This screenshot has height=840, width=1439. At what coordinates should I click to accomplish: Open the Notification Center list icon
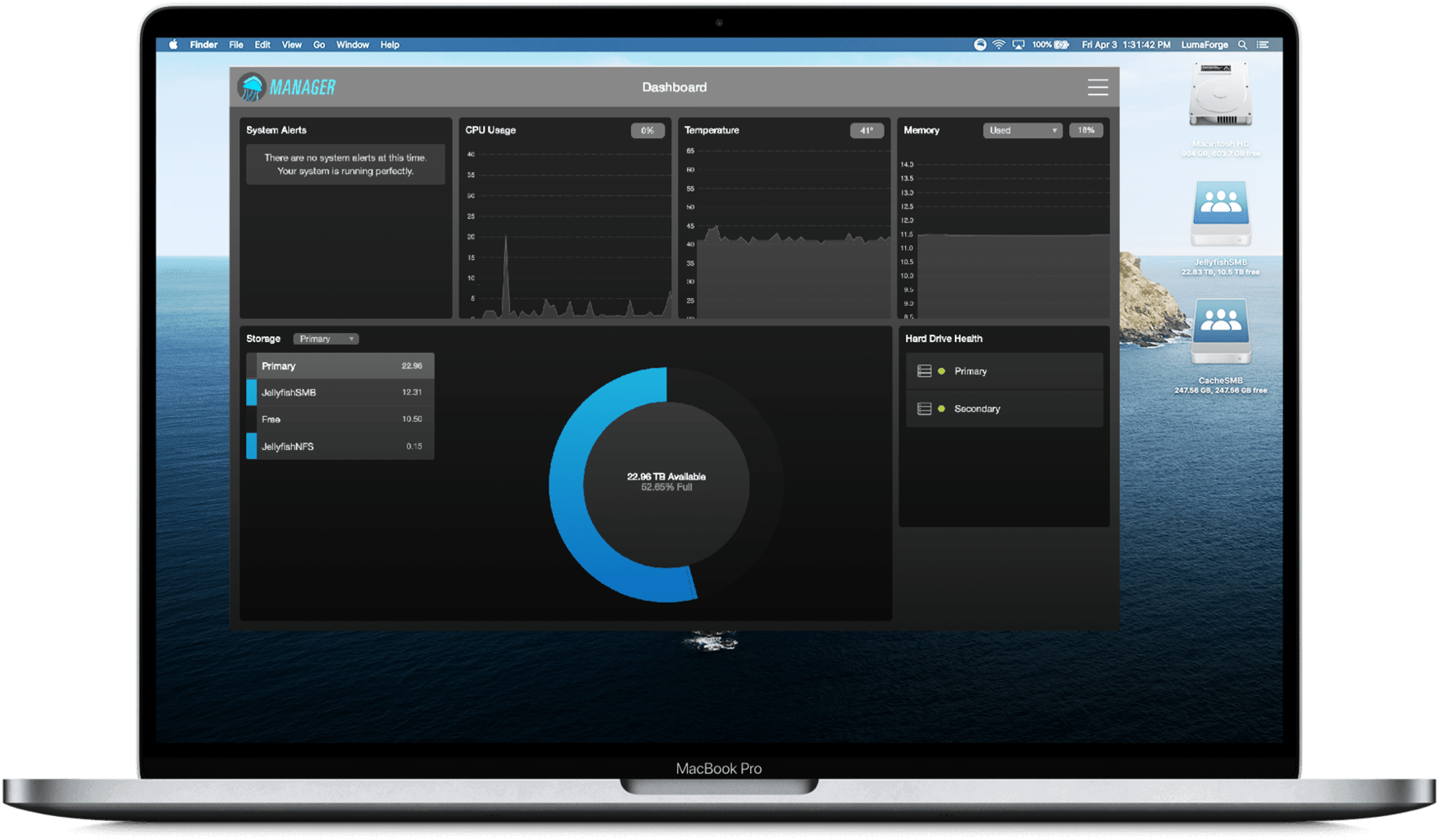[1263, 44]
